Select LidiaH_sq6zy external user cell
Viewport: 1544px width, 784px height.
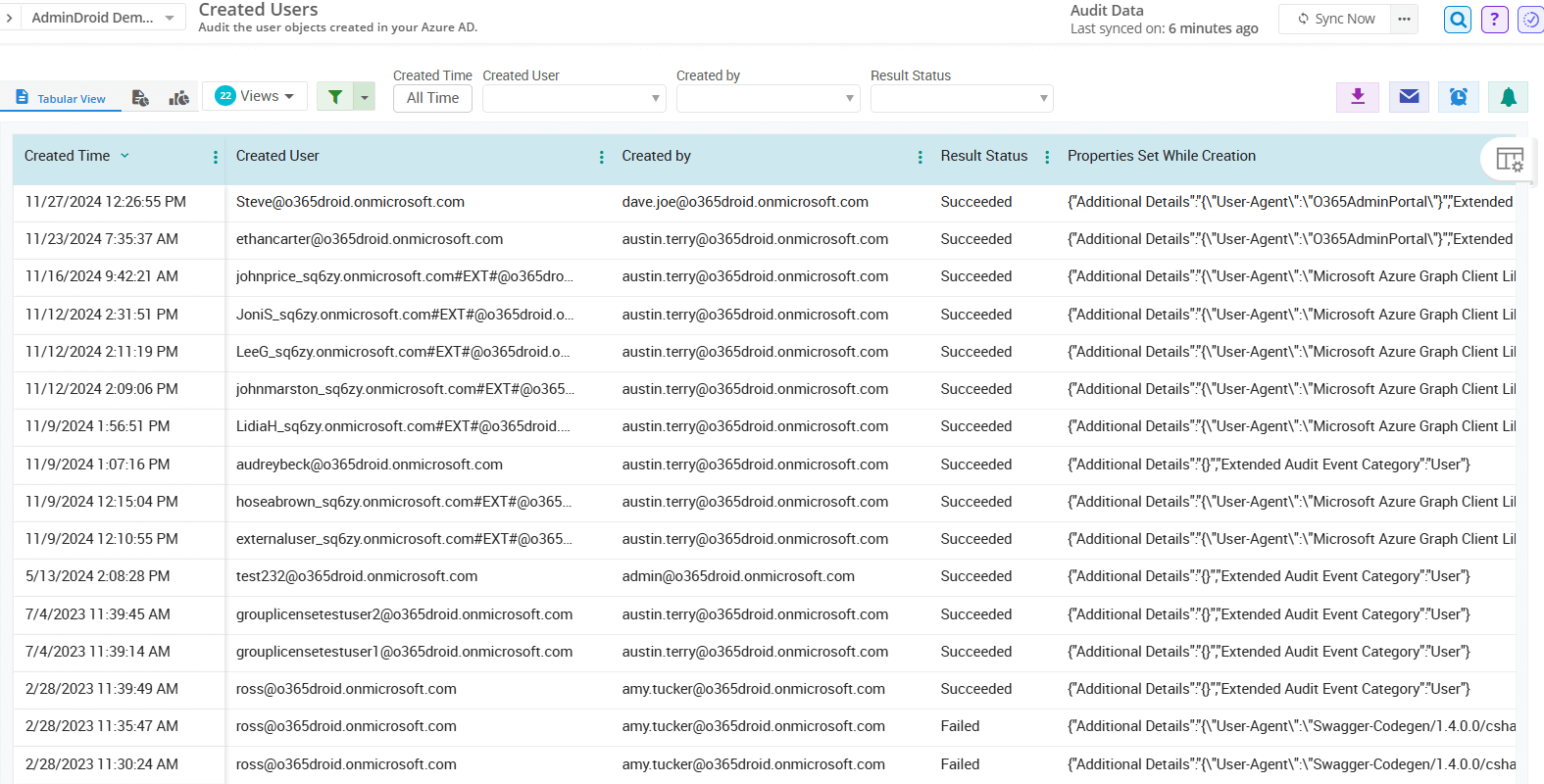click(403, 426)
